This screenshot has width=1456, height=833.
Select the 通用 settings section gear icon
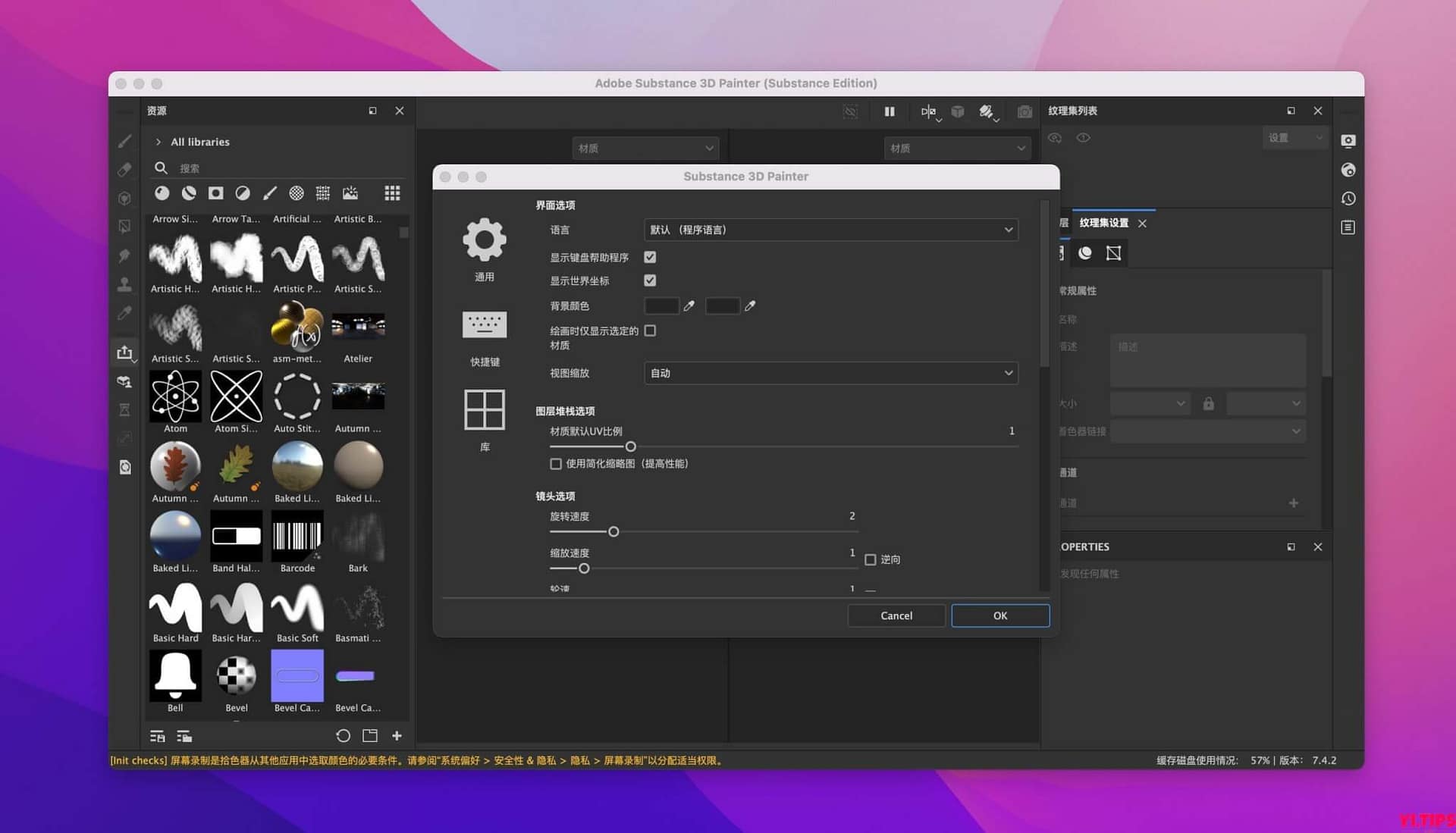[485, 240]
